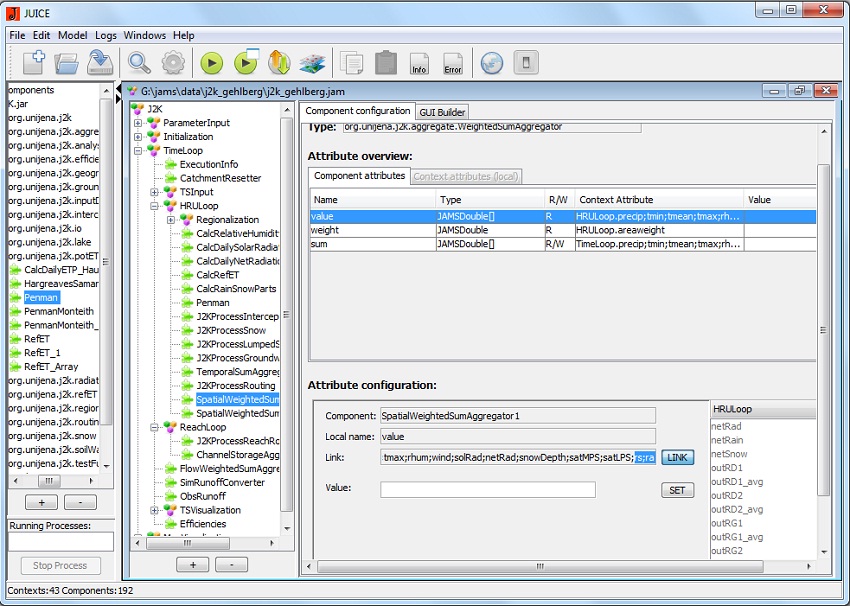
Task: Switch to the GUI Builder tab
Action: (x=442, y=112)
